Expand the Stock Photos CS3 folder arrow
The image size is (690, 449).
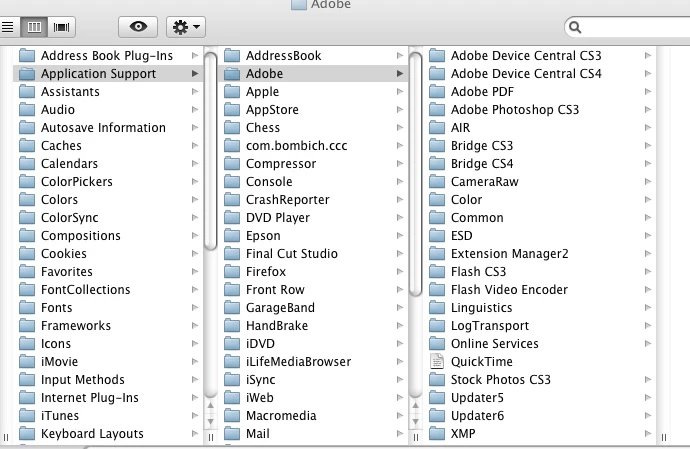(x=648, y=379)
